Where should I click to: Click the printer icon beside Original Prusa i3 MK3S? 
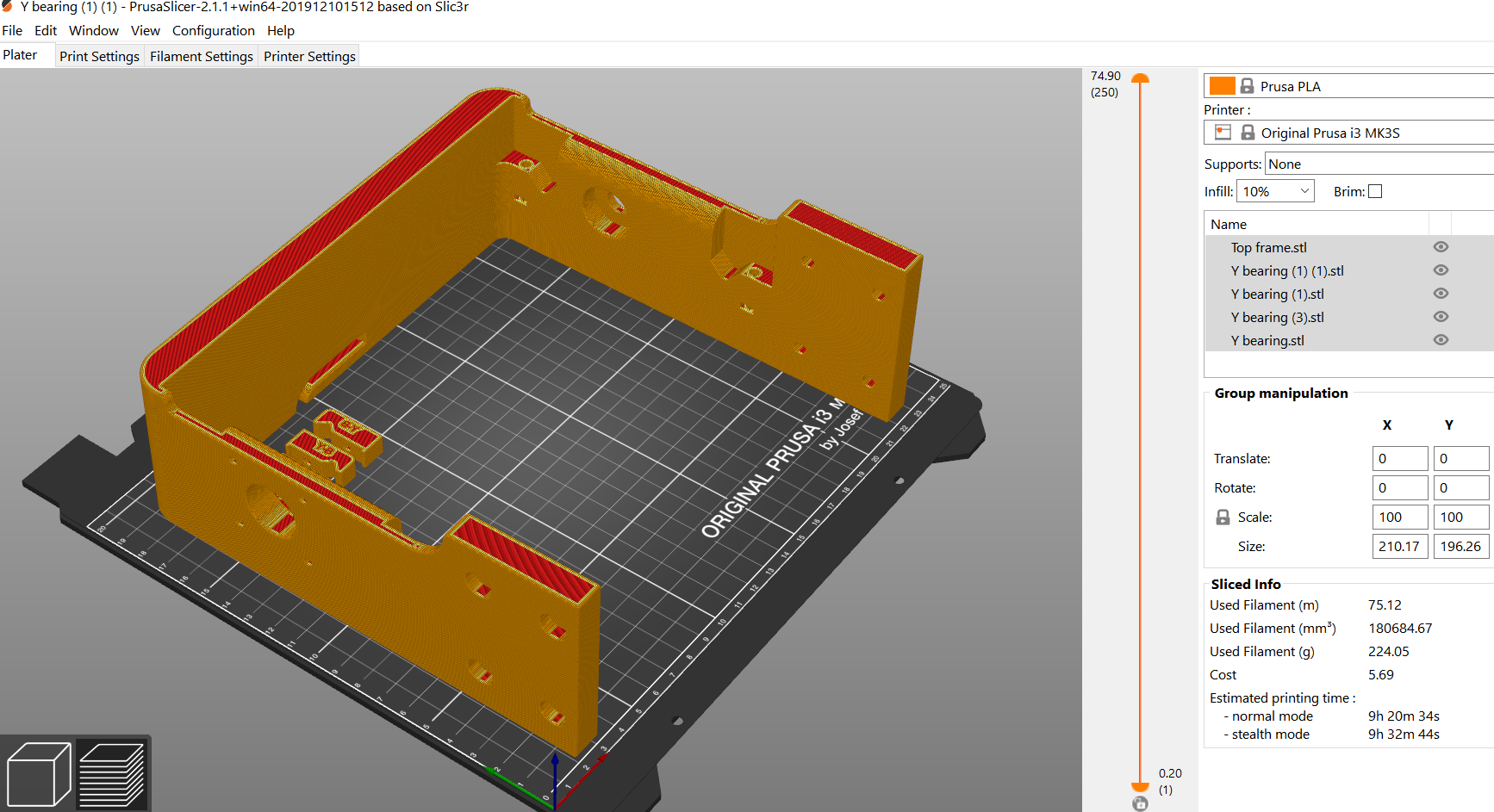1223,133
